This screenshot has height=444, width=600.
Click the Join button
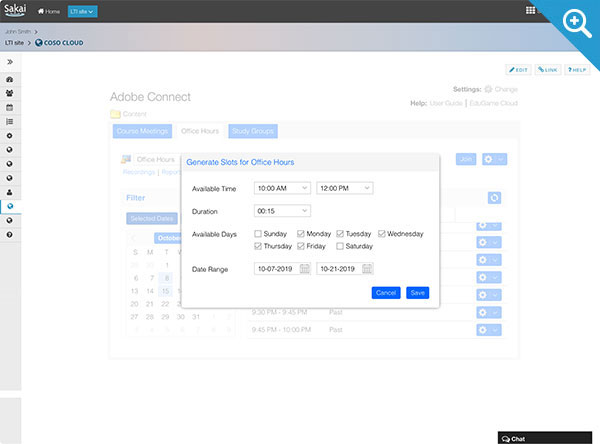(x=466, y=159)
